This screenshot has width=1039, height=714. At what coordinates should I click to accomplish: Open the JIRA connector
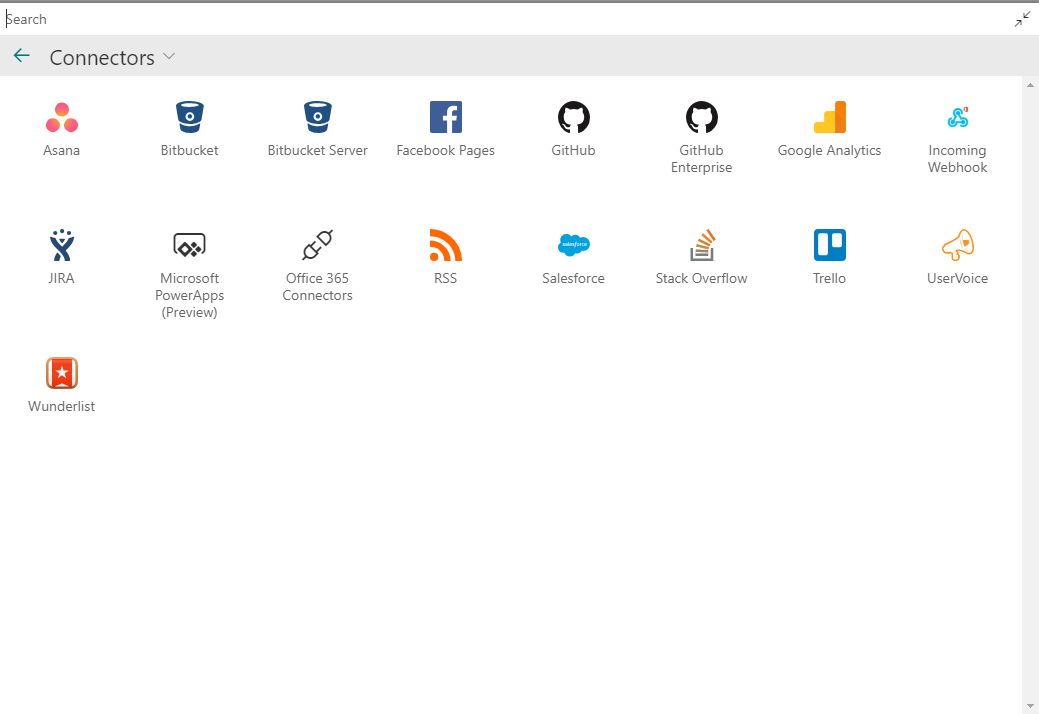point(62,246)
